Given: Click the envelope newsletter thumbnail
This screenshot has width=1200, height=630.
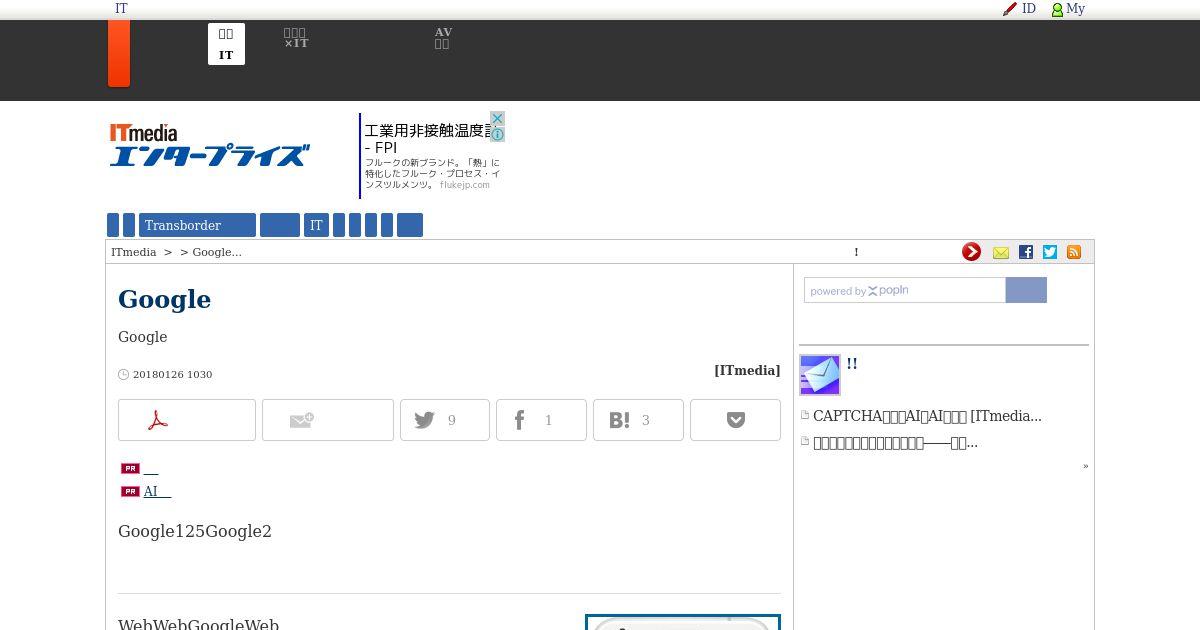Looking at the screenshot, I should point(820,375).
